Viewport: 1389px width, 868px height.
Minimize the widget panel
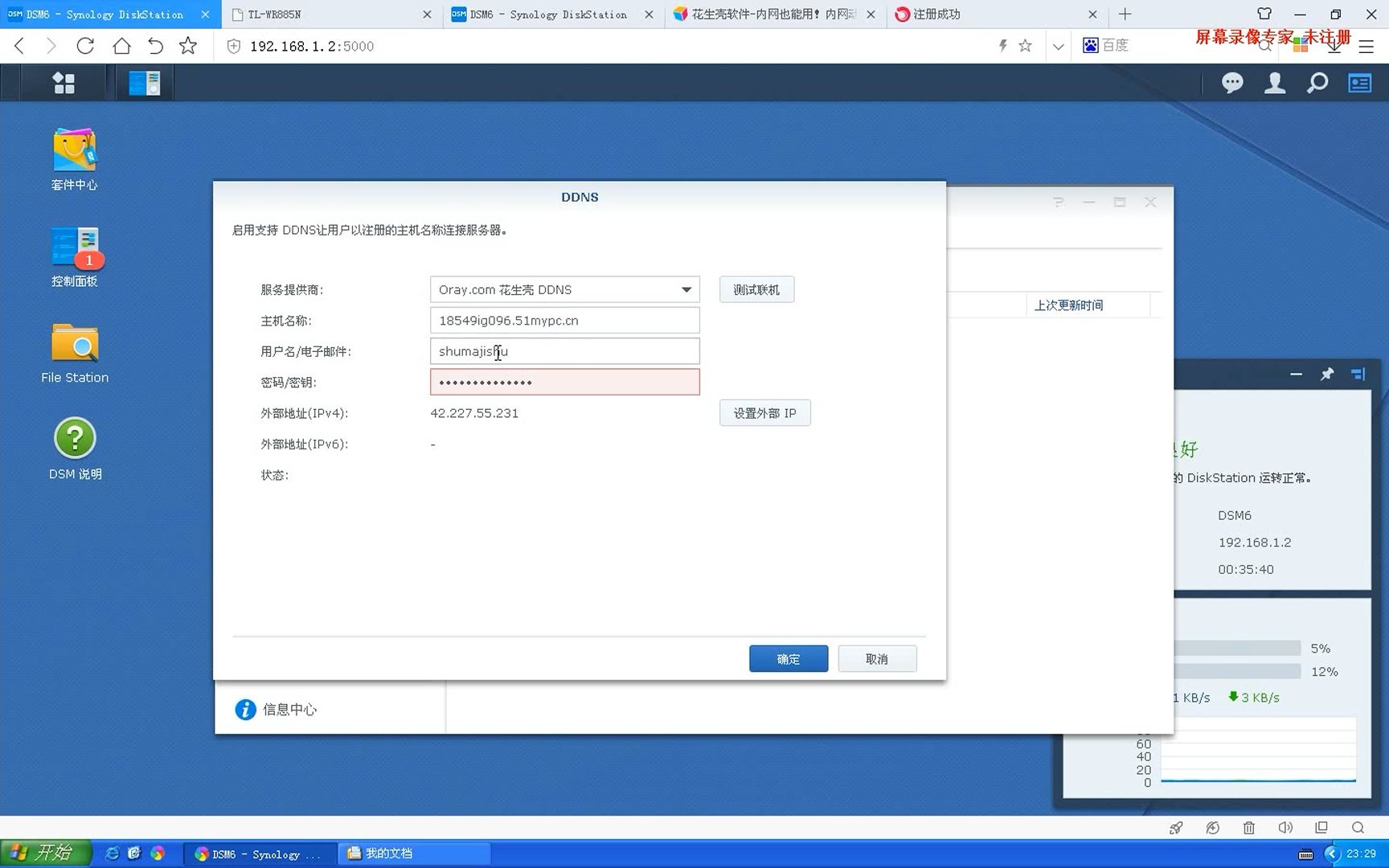tap(1296, 375)
